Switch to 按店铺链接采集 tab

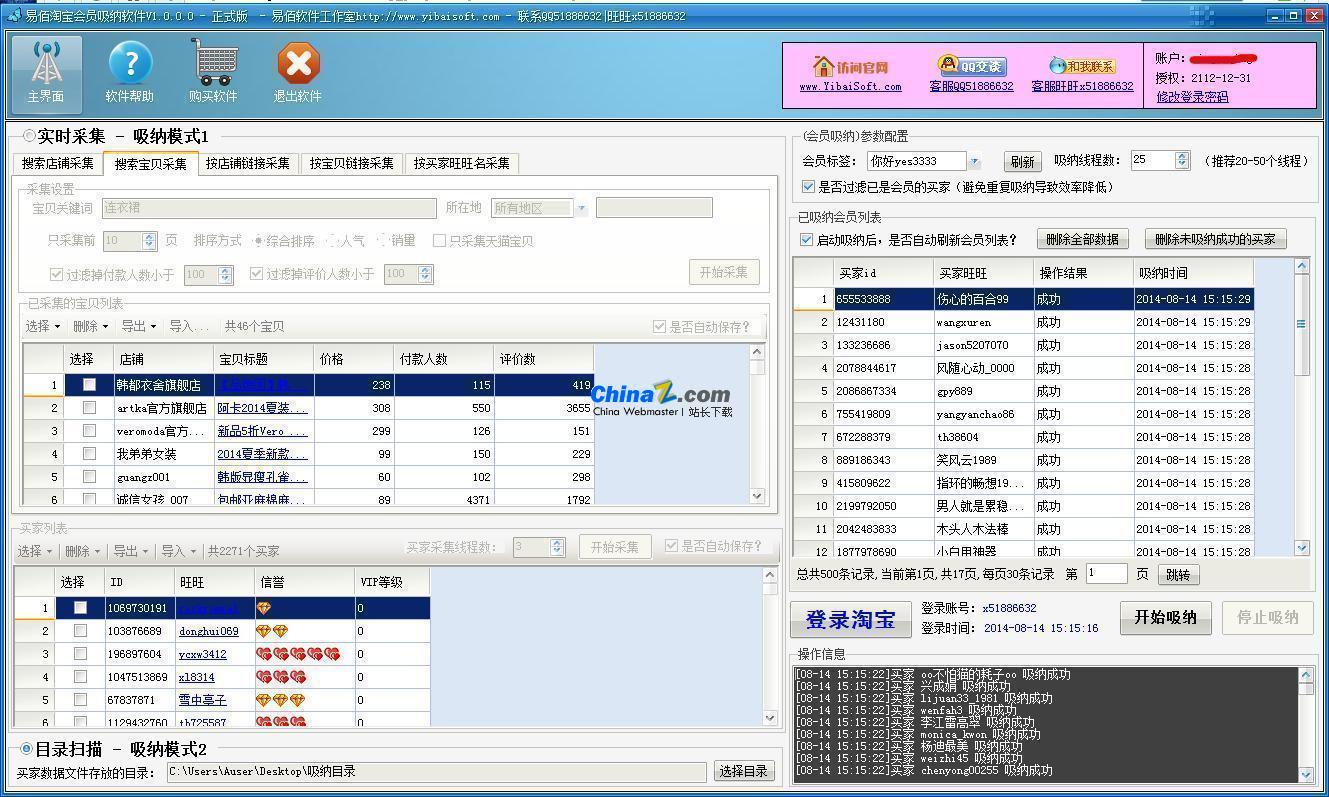pyautogui.click(x=248, y=164)
